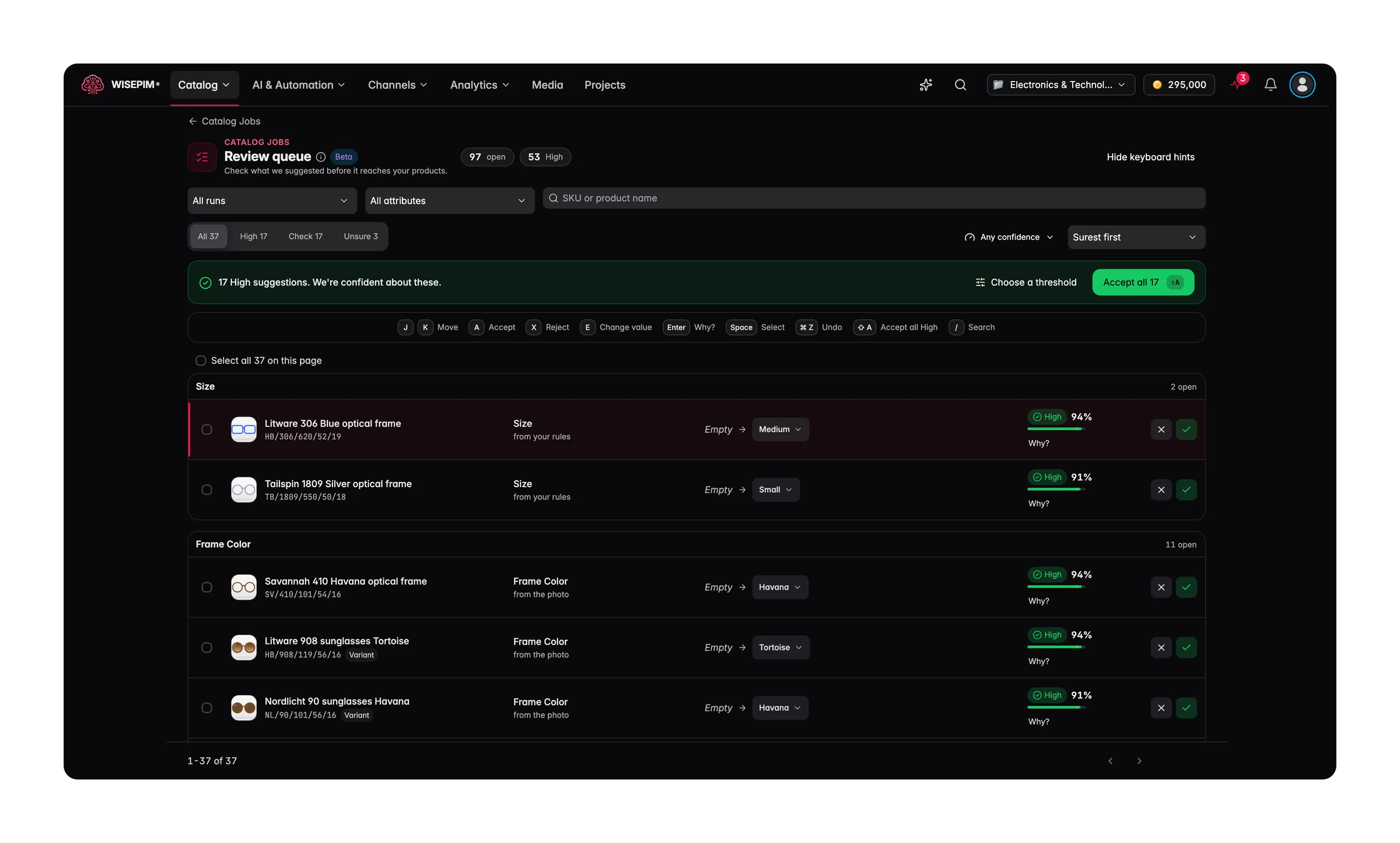Image resolution: width=1400 pixels, height=843 pixels.
Task: Reject the Tailspin 1809 Silver suggestion
Action: coord(1161,489)
